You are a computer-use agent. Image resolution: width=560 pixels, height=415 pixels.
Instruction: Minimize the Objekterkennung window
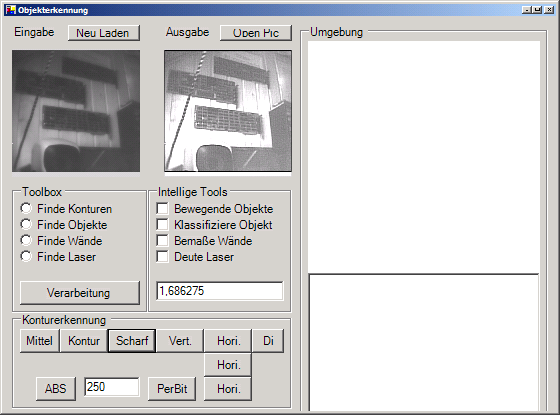tap(526, 10)
